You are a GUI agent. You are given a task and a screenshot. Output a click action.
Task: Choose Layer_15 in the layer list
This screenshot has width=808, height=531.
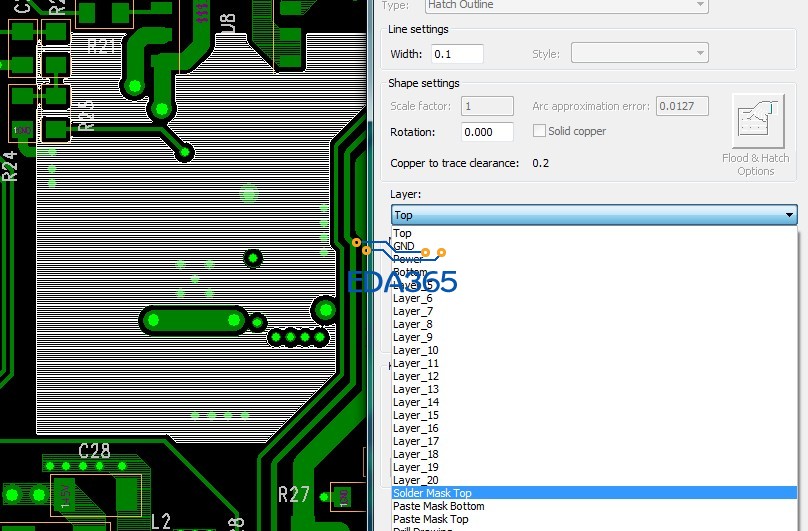pyautogui.click(x=415, y=415)
